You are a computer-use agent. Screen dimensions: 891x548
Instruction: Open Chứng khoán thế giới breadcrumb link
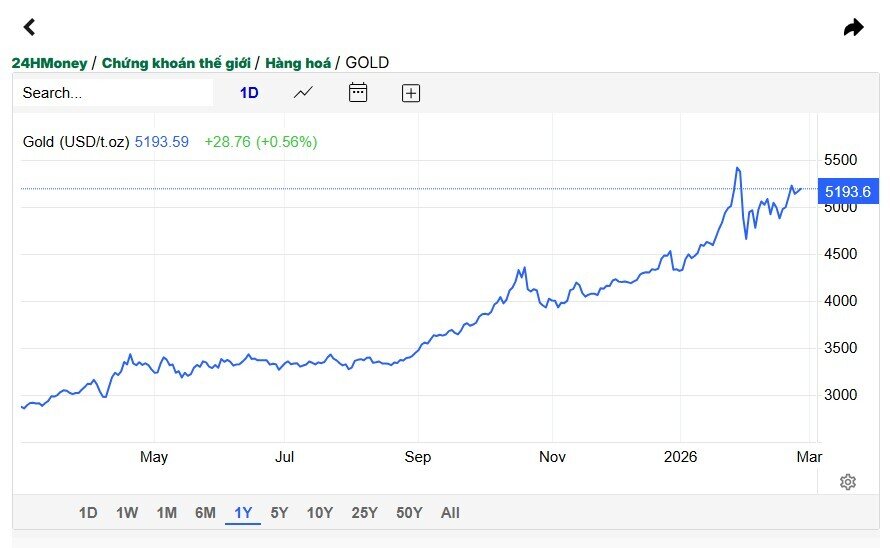pyautogui.click(x=176, y=63)
